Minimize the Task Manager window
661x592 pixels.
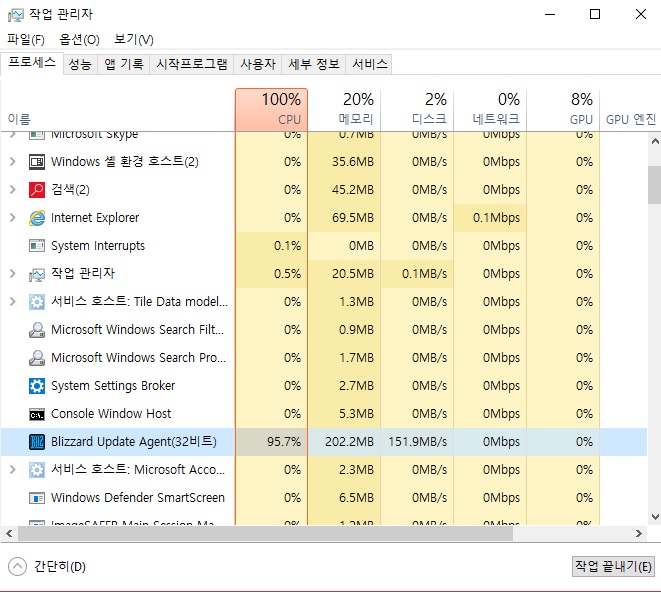[550, 14]
